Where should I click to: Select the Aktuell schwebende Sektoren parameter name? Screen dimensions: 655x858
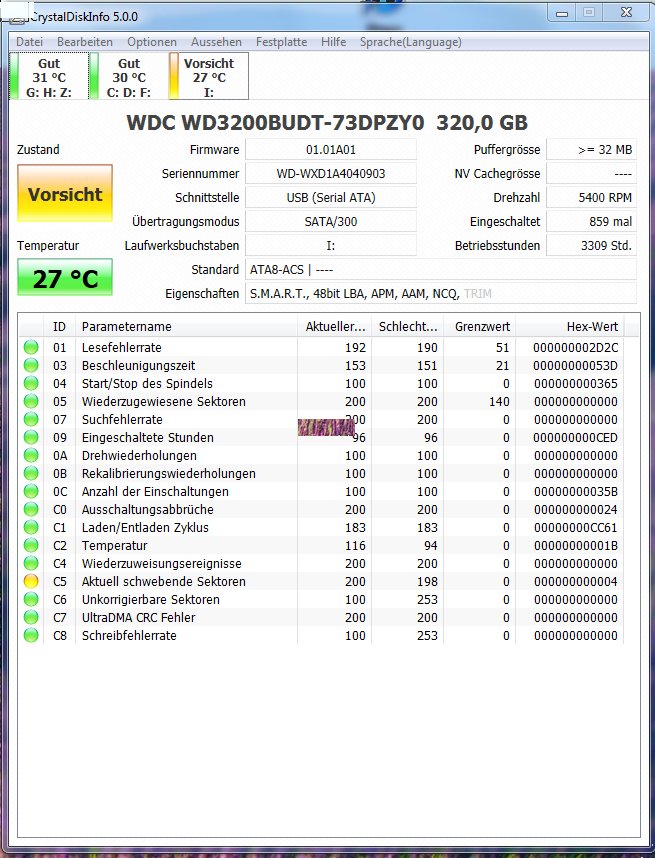tap(164, 582)
